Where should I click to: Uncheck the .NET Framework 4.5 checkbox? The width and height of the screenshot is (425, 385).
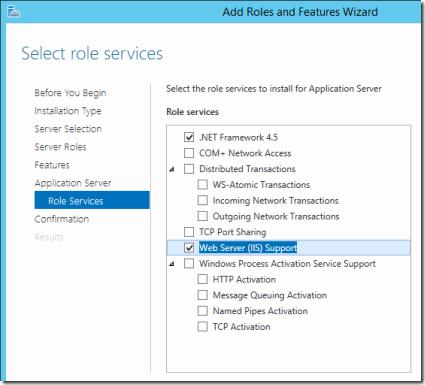[x=189, y=137]
